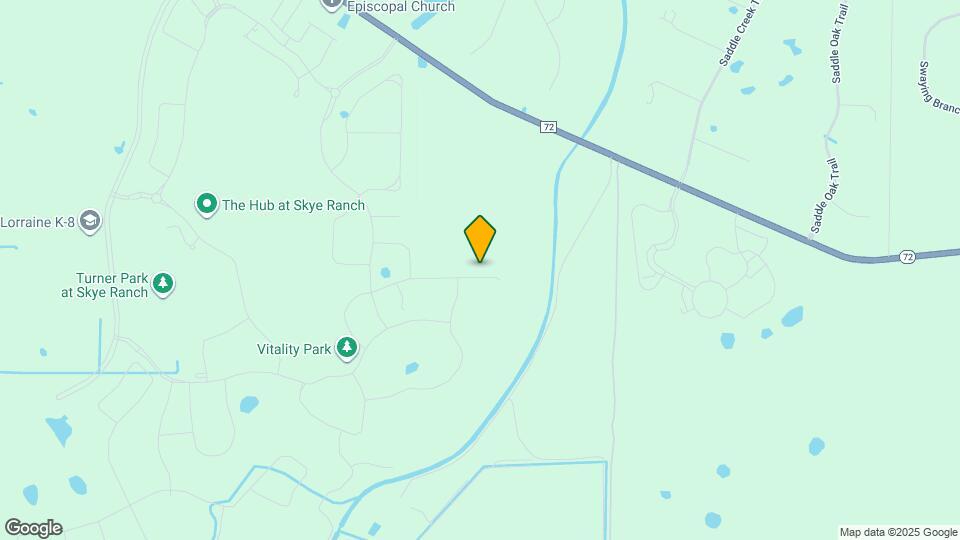Screen dimensions: 960x540
Task: Click the route 72 shield at right edge
Action: tap(907, 257)
